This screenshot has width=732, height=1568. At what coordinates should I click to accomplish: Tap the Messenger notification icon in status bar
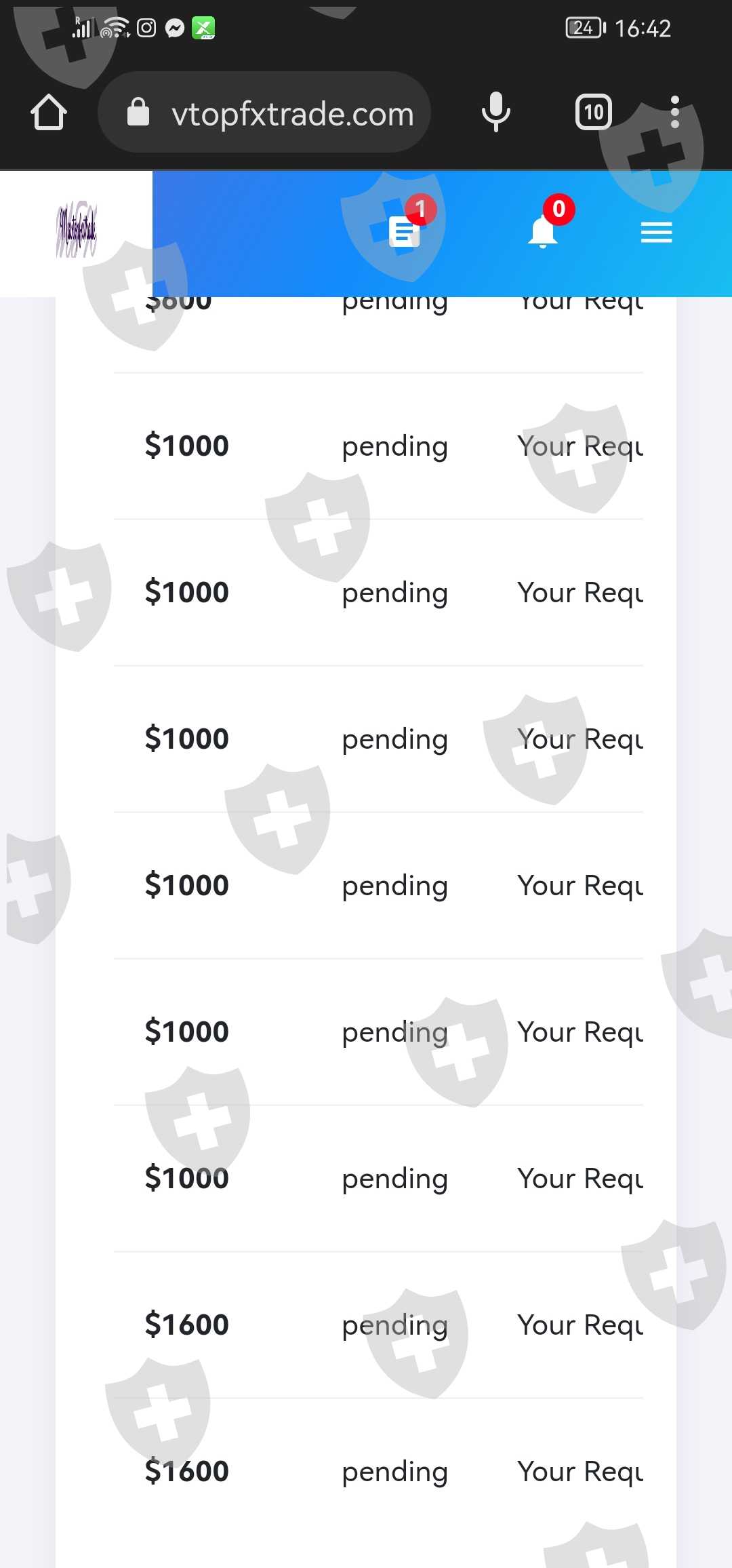[175, 28]
